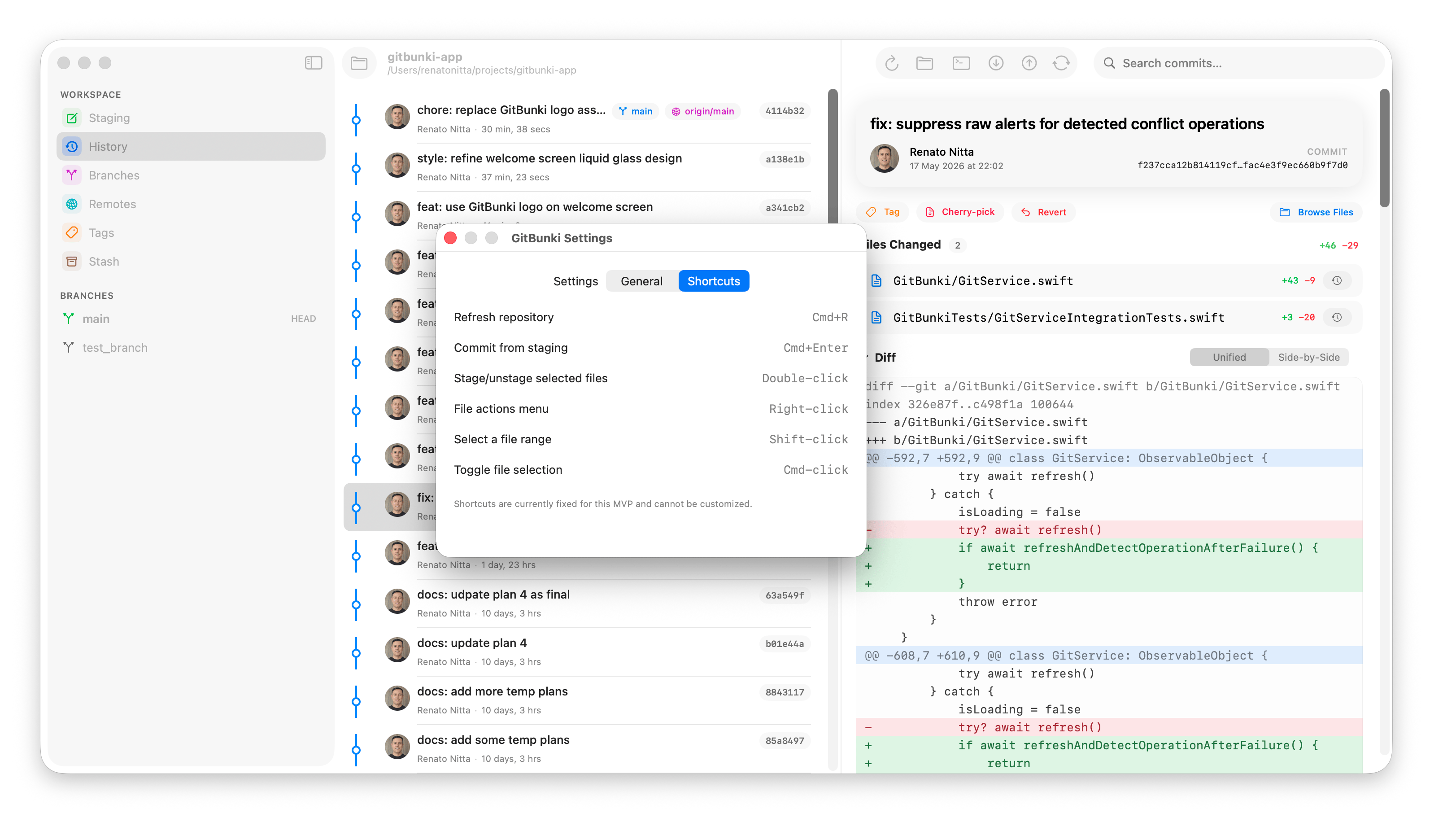Revert the selected commit

pos(1043,212)
